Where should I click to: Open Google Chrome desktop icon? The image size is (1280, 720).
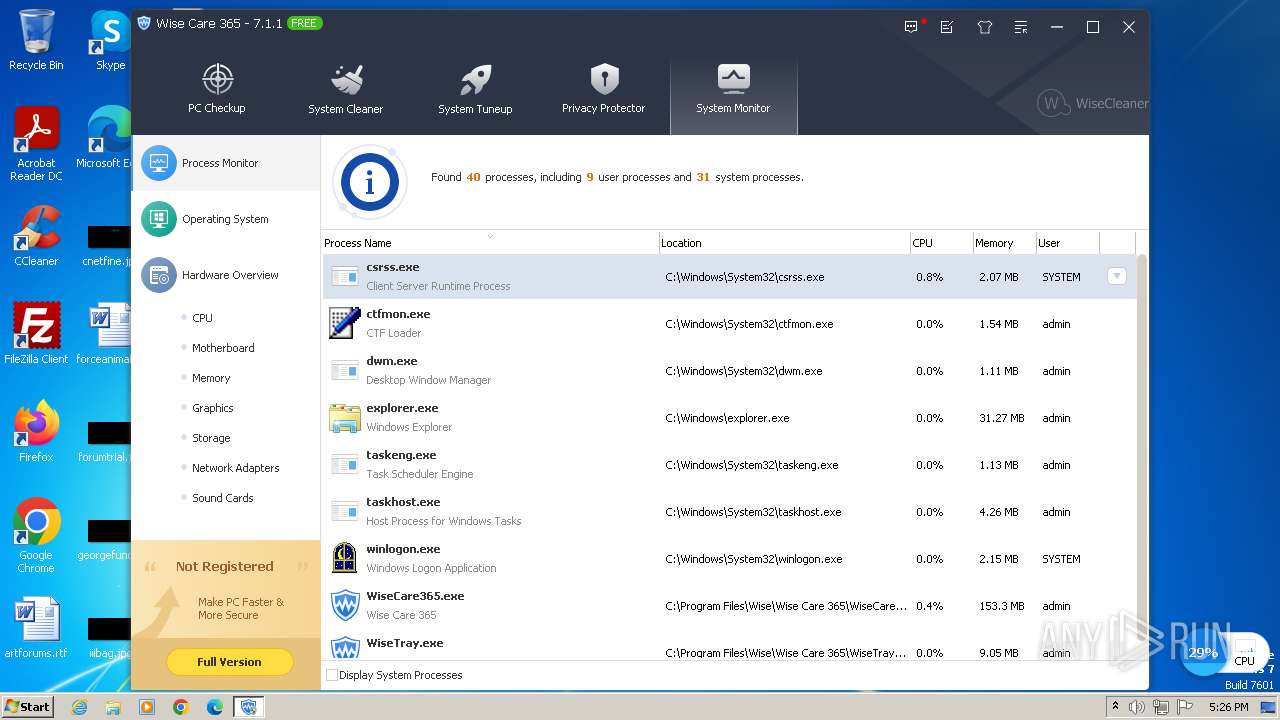pyautogui.click(x=36, y=536)
